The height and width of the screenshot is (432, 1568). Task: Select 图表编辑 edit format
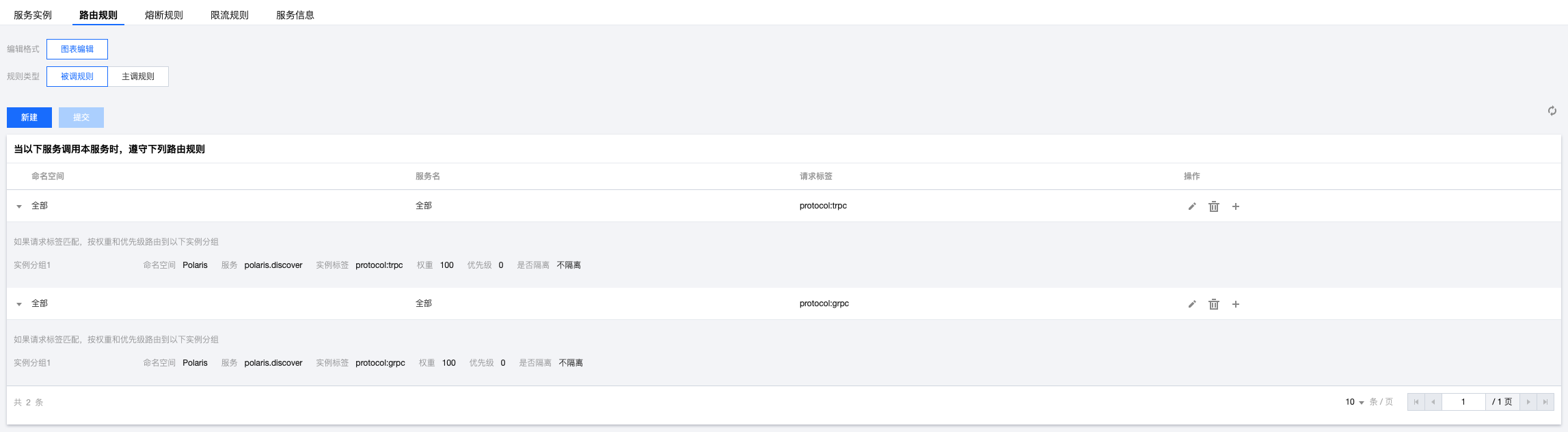[77, 49]
